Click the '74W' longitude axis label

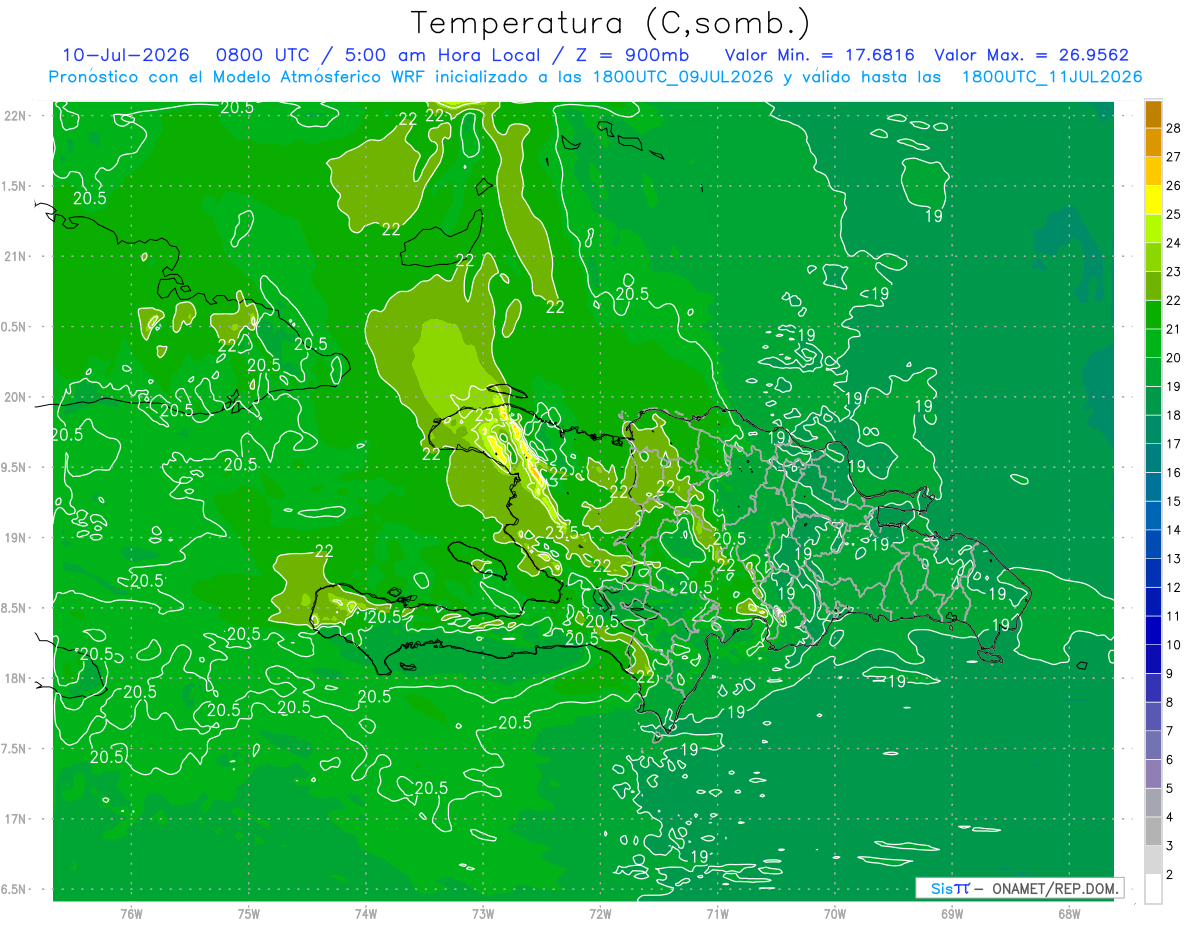tap(366, 913)
